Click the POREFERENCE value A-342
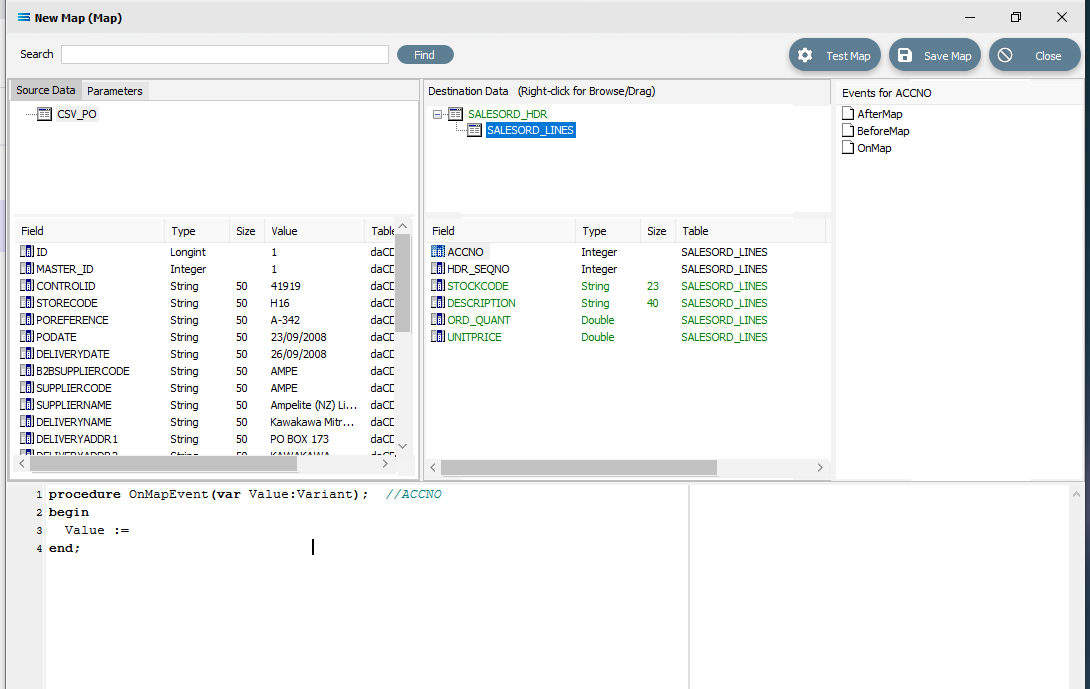Image resolution: width=1090 pixels, height=689 pixels. click(x=285, y=320)
